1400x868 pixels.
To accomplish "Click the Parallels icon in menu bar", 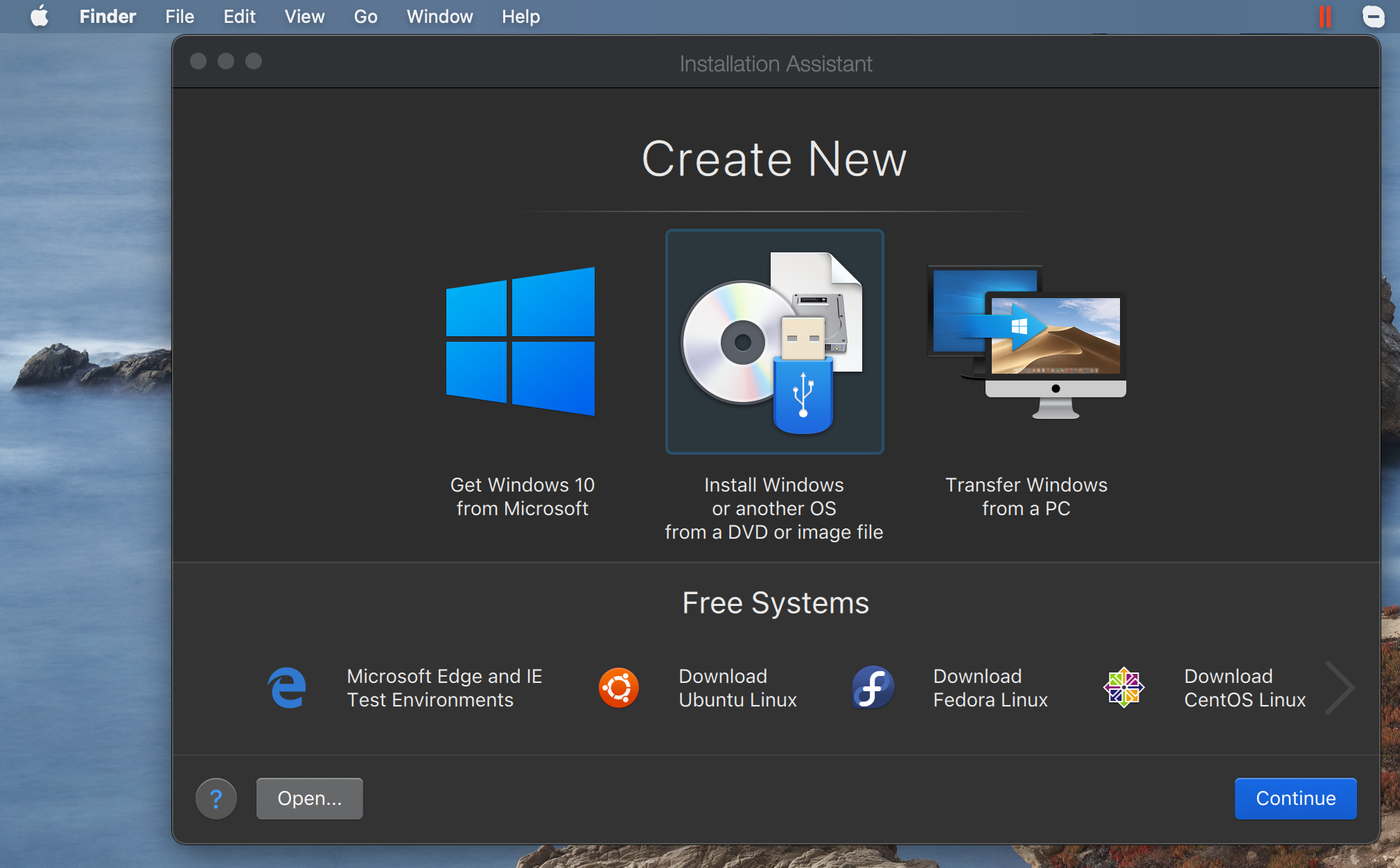I will point(1324,16).
